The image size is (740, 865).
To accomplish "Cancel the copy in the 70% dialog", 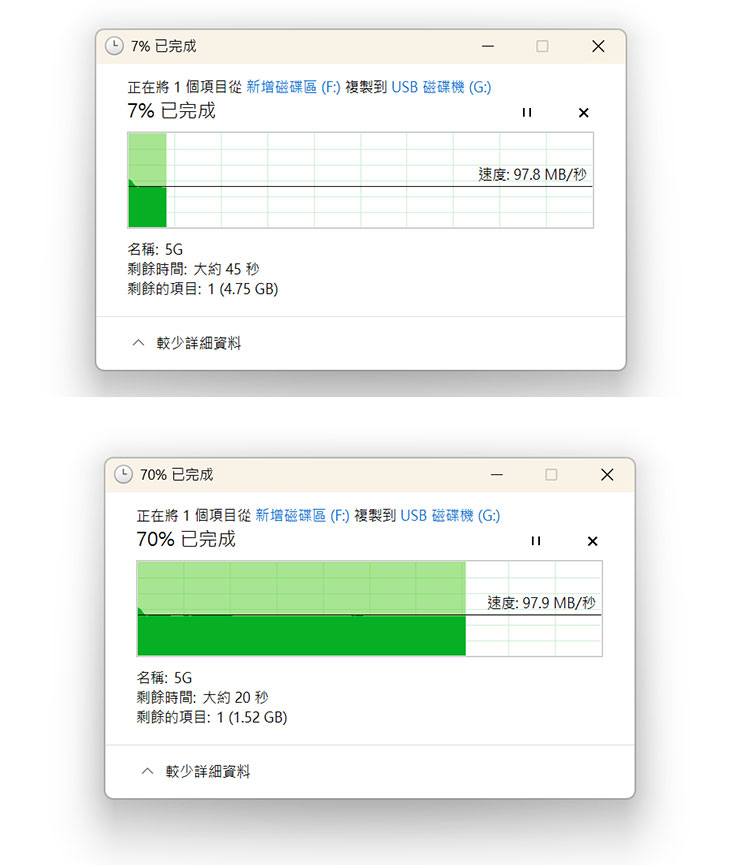I will click(x=592, y=541).
